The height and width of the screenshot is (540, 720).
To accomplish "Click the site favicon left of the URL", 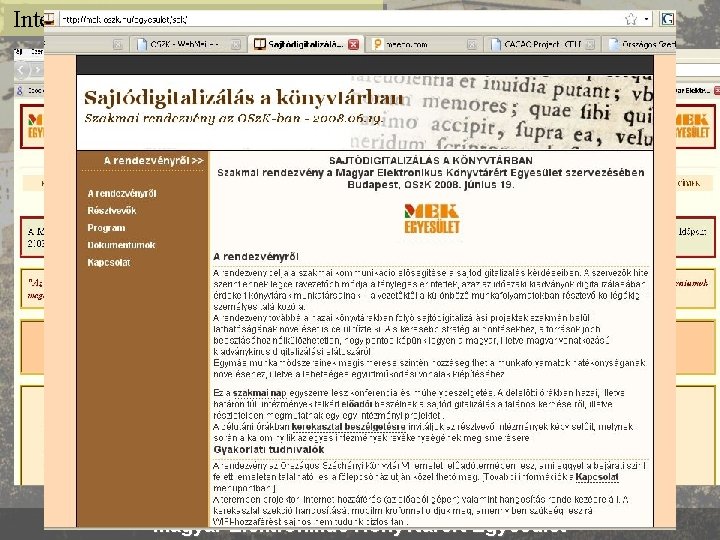I will [x=50, y=19].
